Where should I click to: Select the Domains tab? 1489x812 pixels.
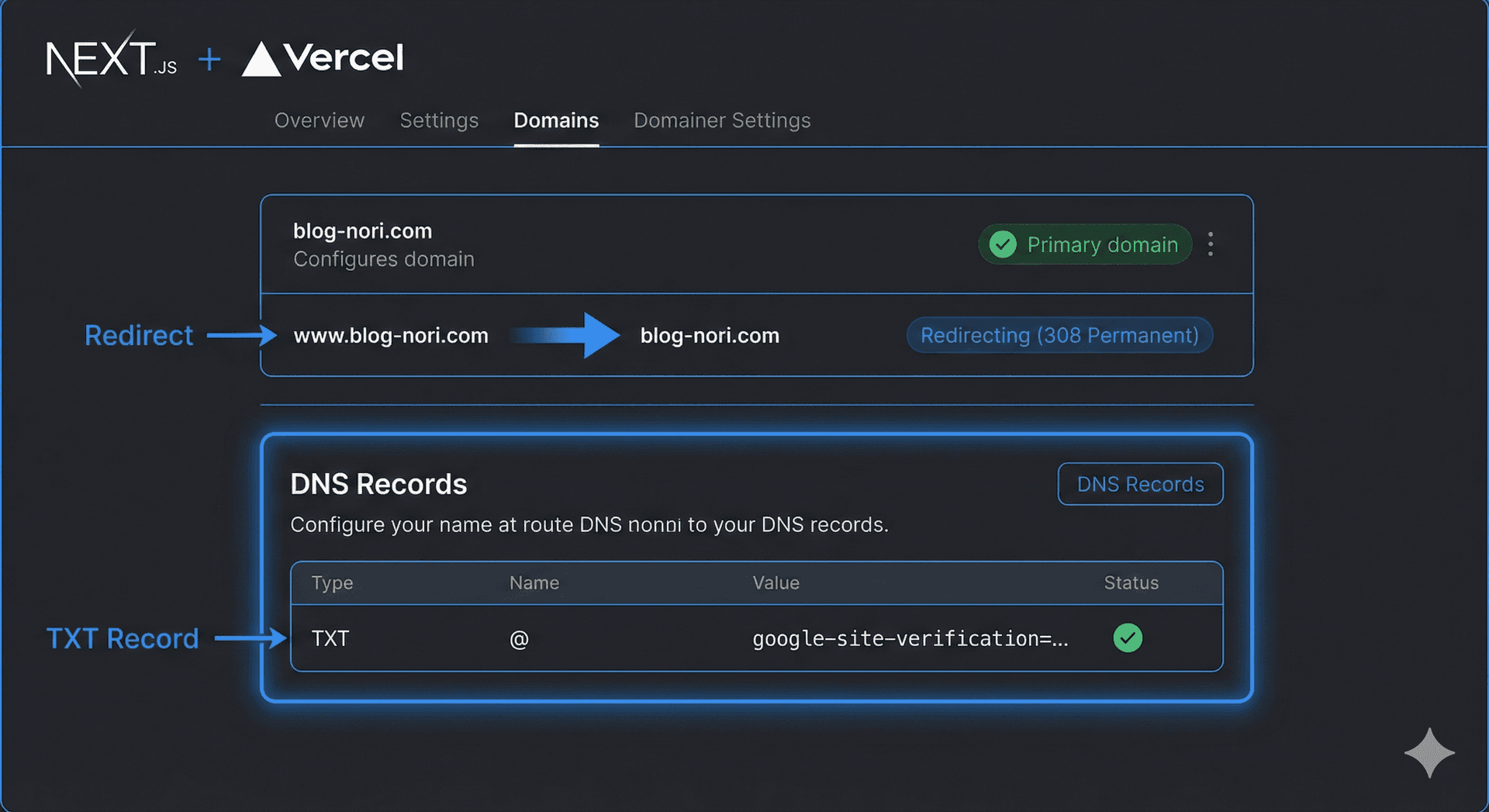pyautogui.click(x=556, y=120)
